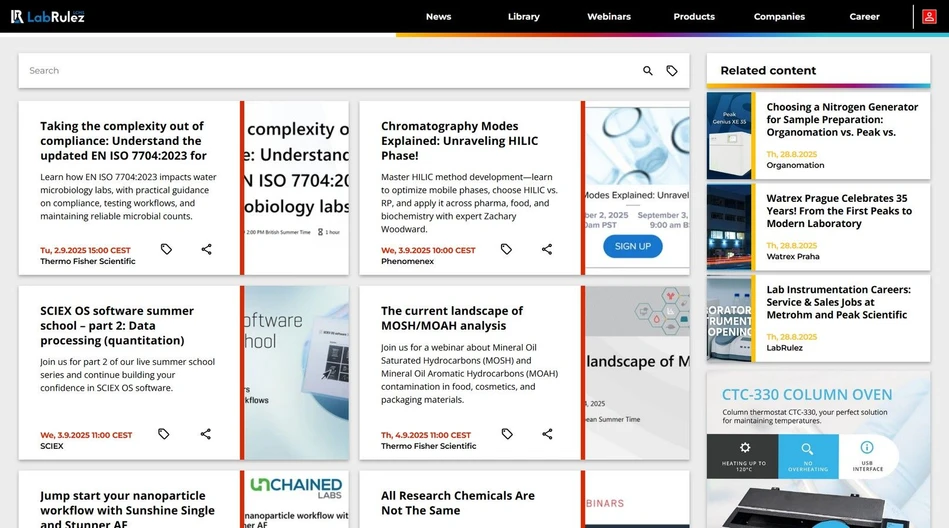
Task: Open 'Jump start your nanoparticle workflow' title
Action: point(127,509)
